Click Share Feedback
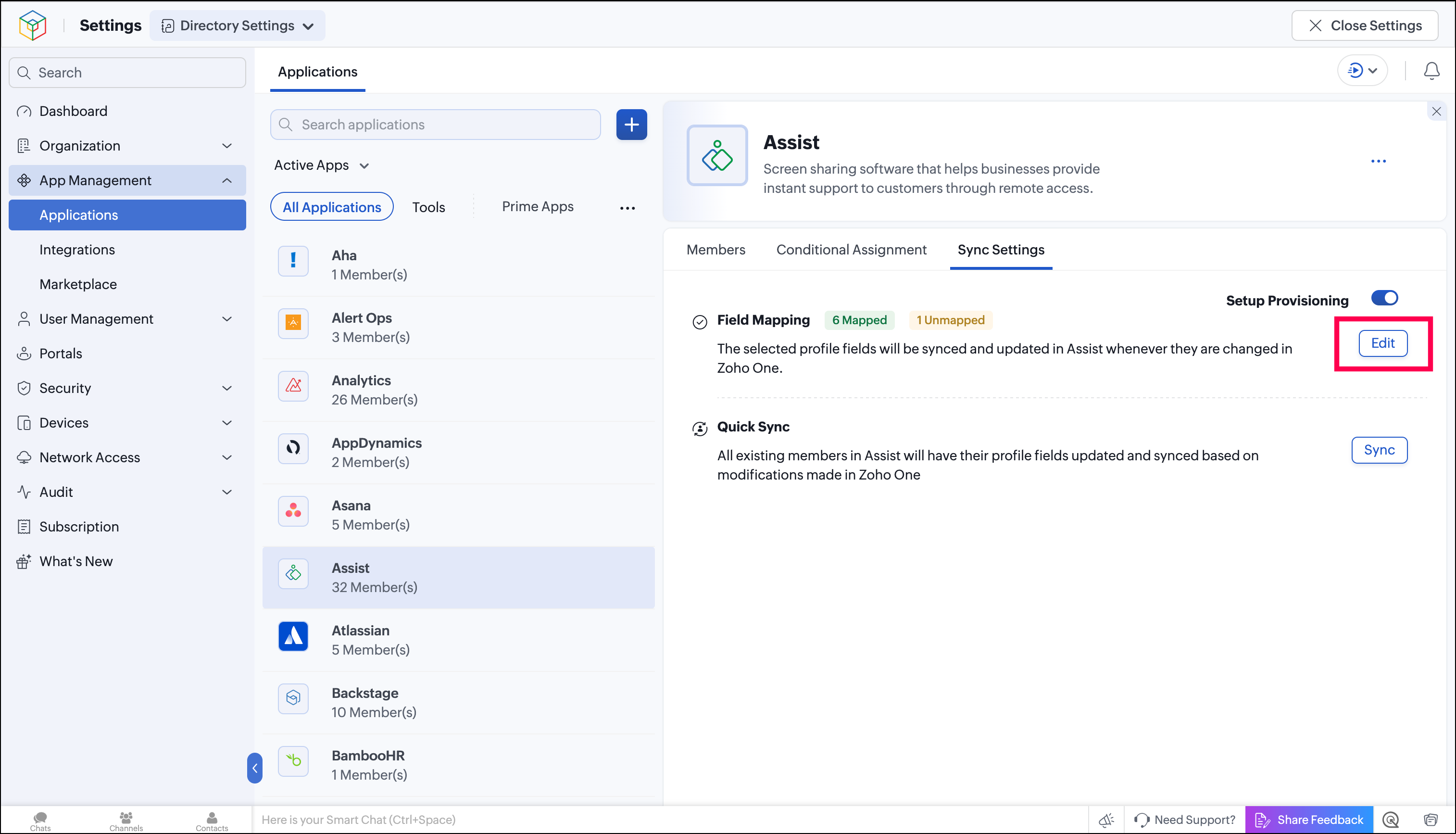The image size is (1456, 834). (x=1309, y=820)
